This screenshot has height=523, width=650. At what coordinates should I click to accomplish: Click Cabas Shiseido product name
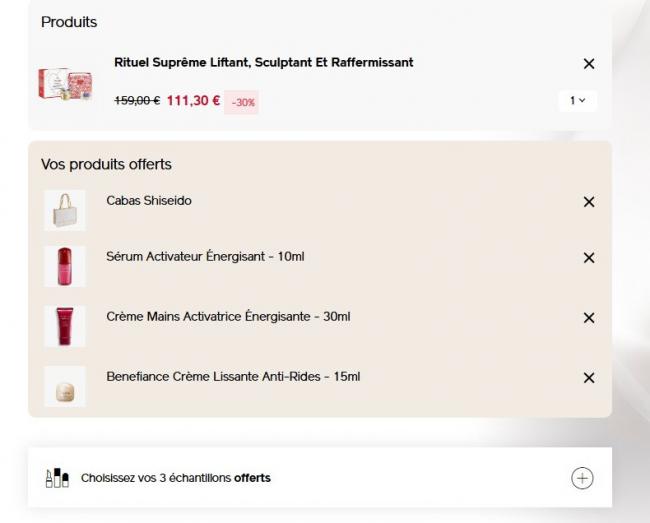(x=149, y=201)
